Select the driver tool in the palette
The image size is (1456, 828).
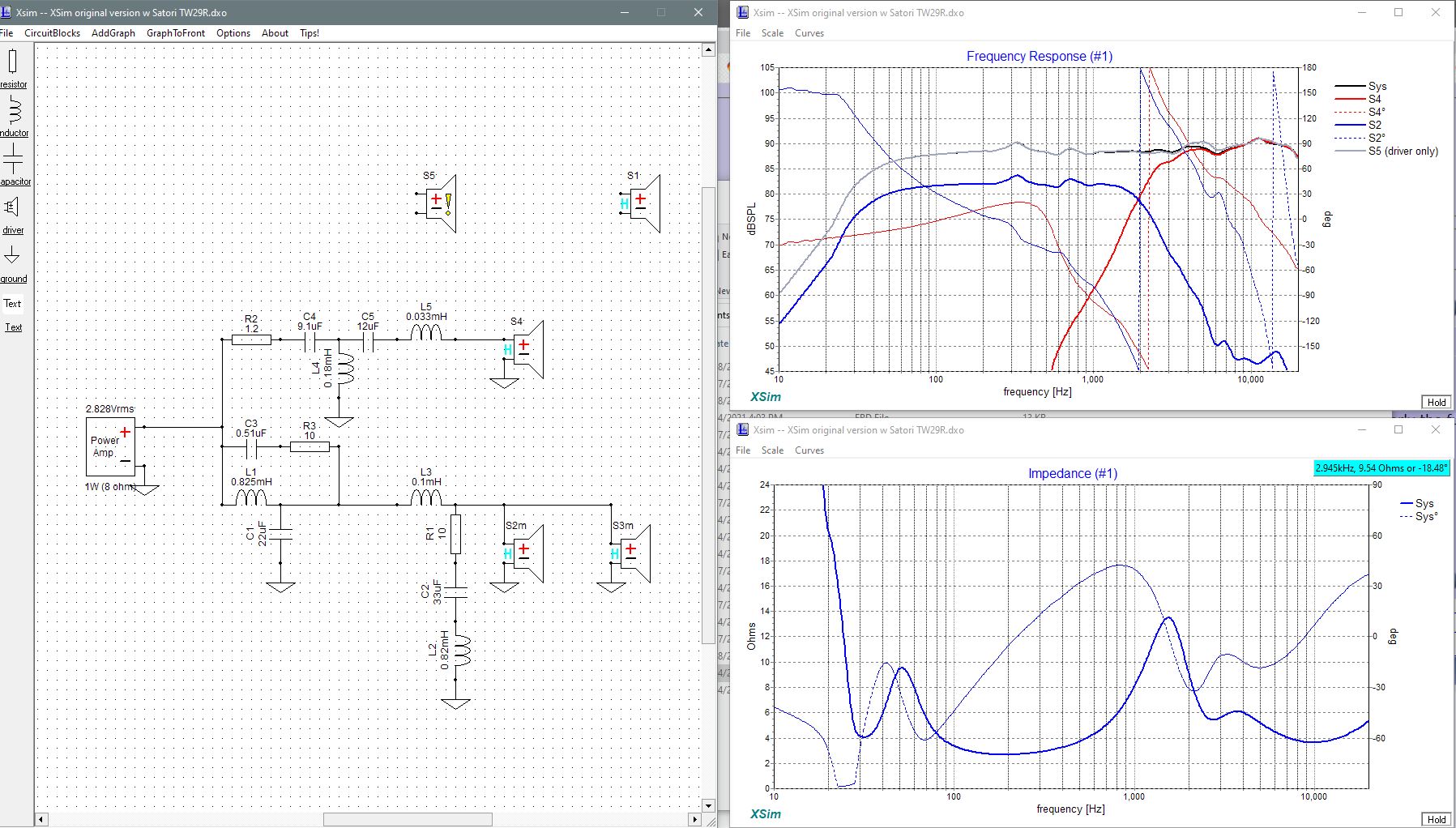[13, 214]
